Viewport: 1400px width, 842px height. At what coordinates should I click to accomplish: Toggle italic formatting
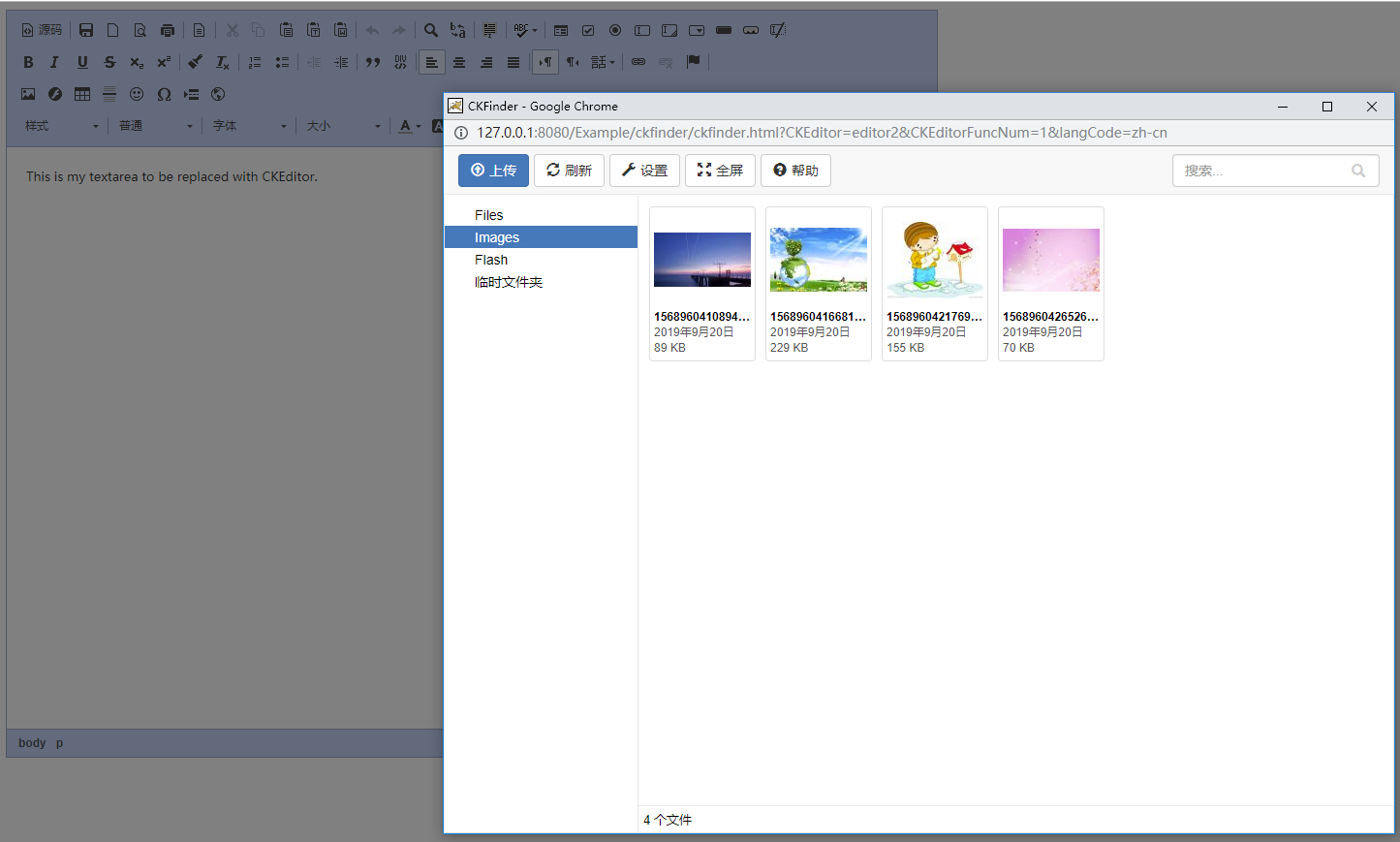point(54,61)
